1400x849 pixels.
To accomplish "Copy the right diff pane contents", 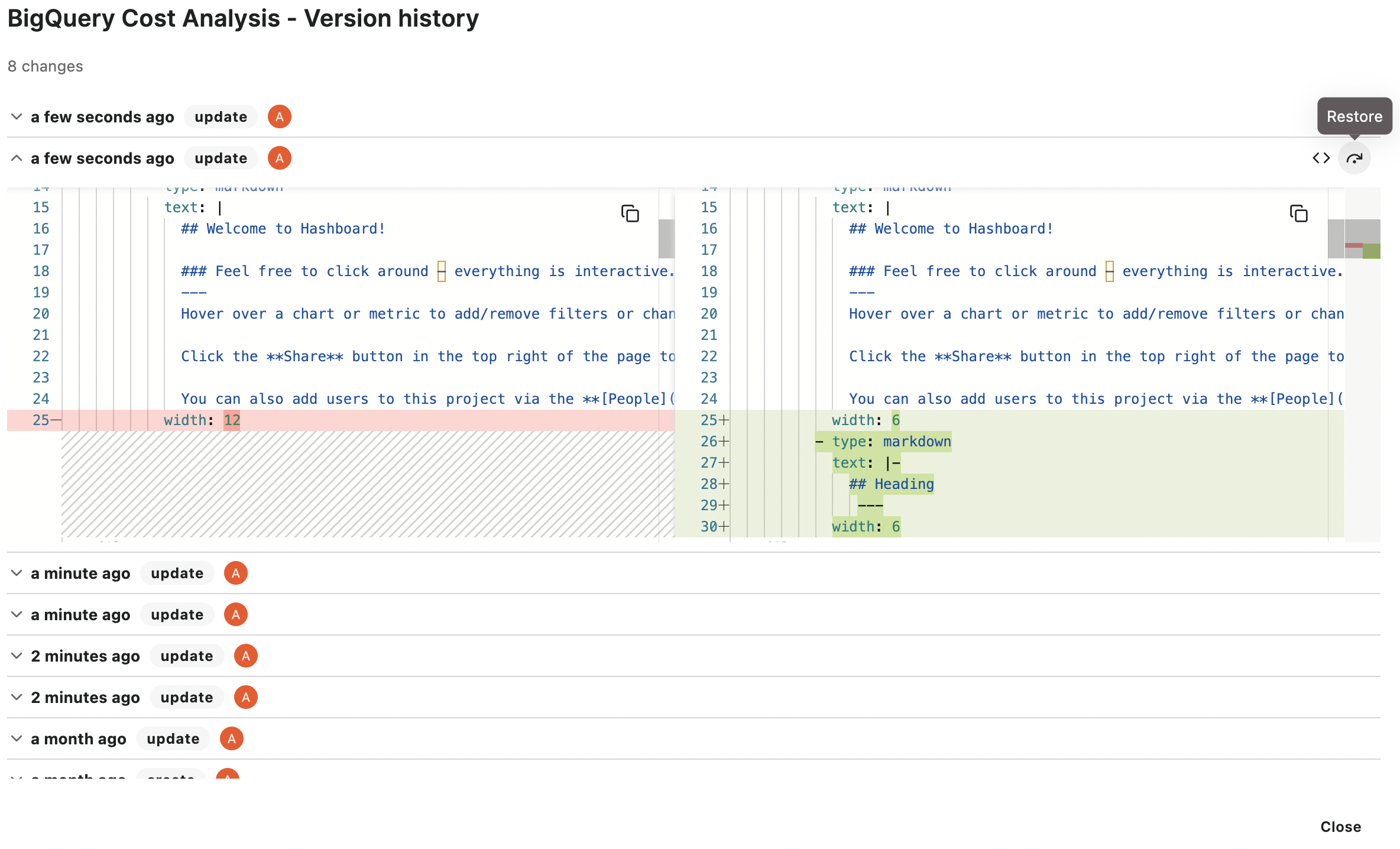I will coord(1298,213).
